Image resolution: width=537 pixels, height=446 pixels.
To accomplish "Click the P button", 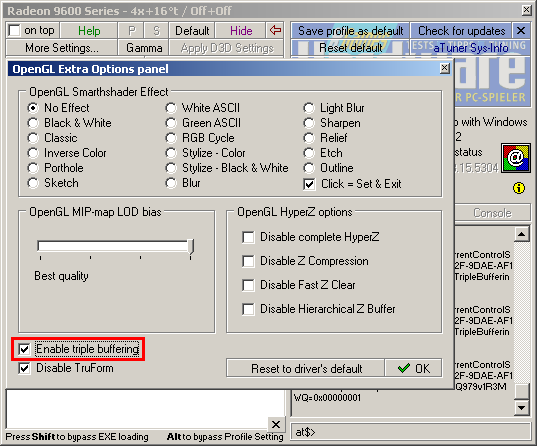I will pos(132,30).
